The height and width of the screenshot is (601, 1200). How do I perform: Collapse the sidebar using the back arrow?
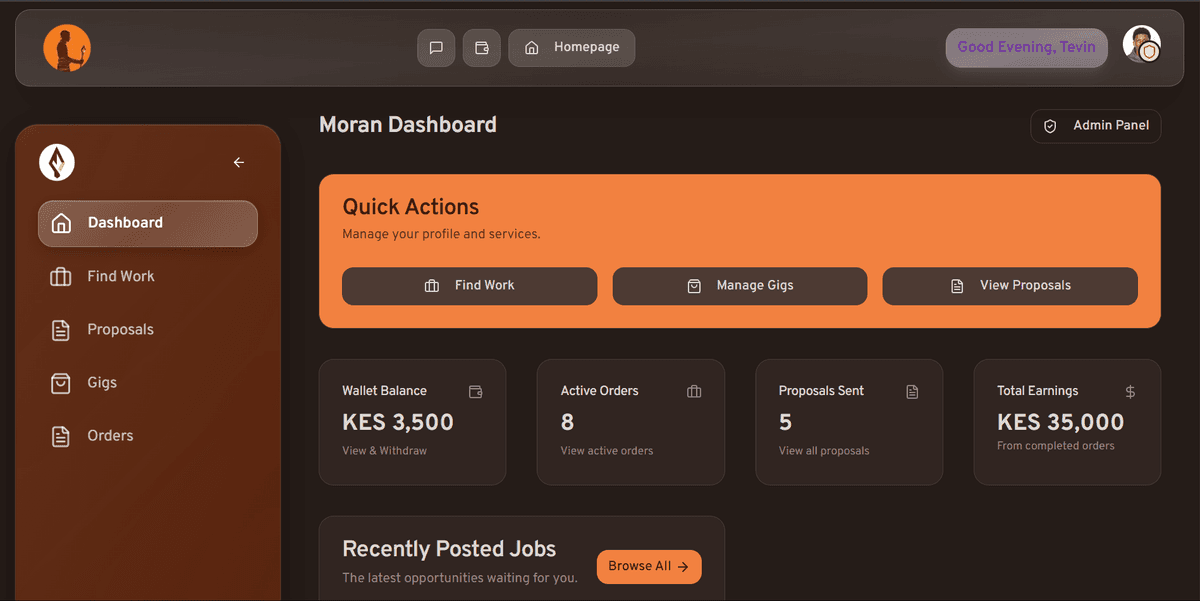tap(238, 162)
